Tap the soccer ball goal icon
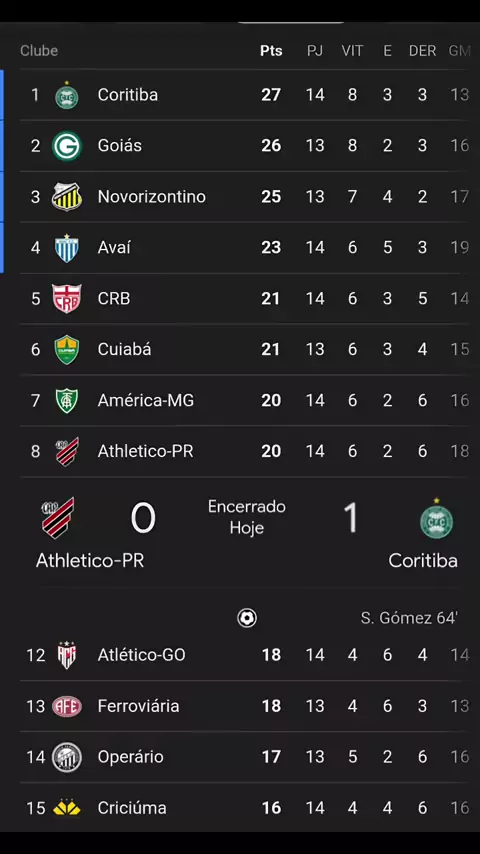This screenshot has height=854, width=480. tap(247, 618)
